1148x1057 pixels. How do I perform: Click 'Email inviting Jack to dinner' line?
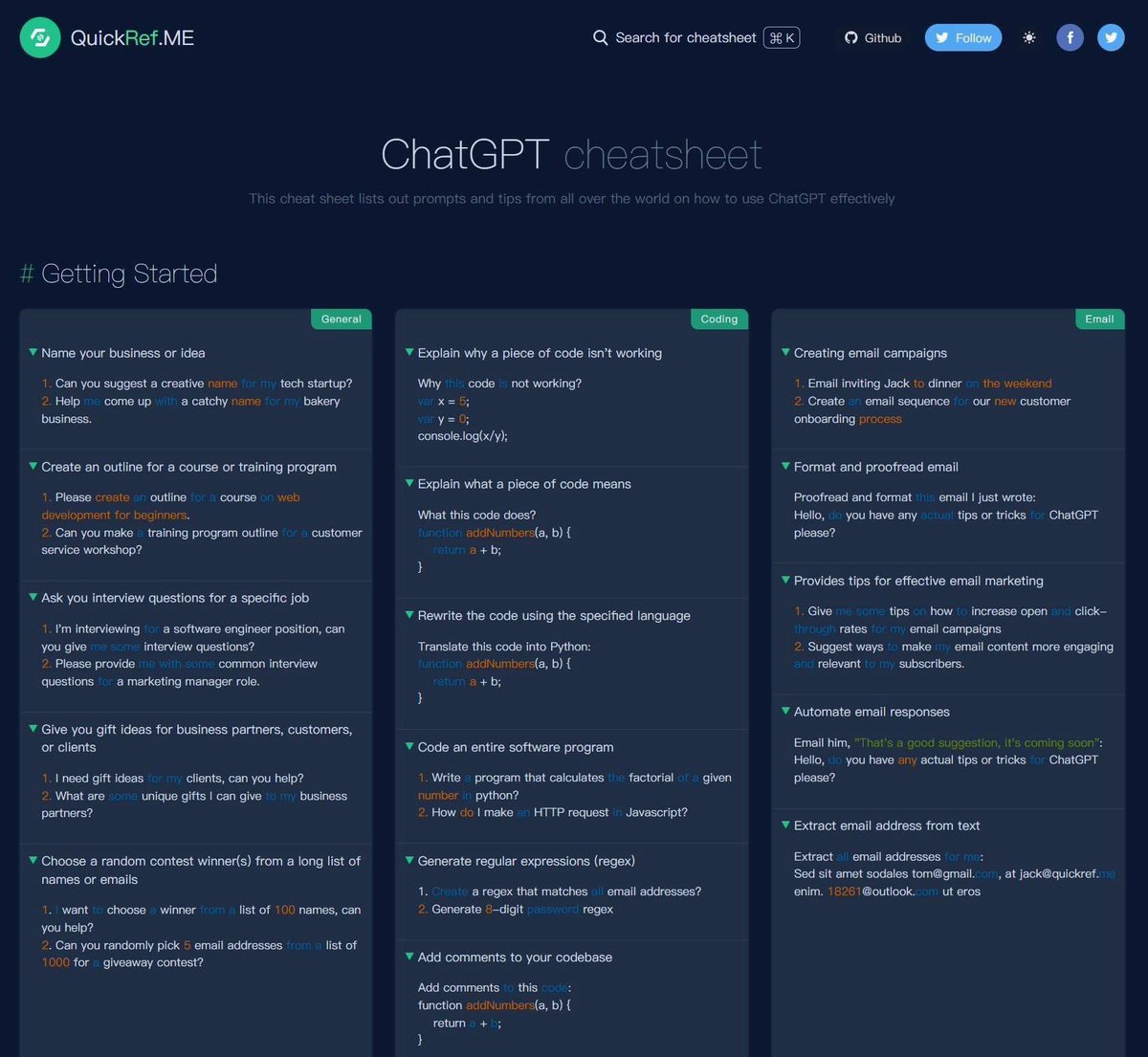pyautogui.click(x=922, y=384)
